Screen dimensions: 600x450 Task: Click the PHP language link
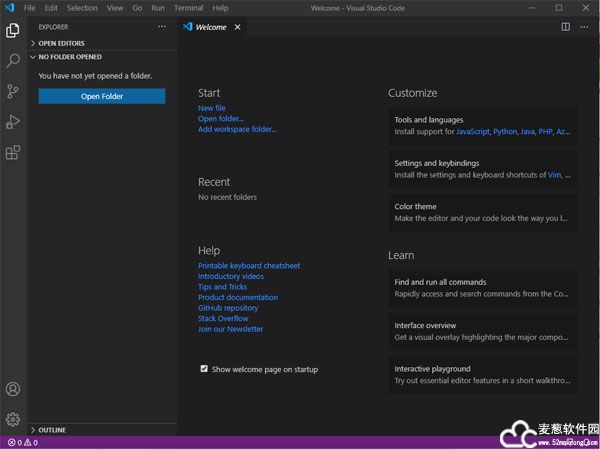tap(545, 132)
